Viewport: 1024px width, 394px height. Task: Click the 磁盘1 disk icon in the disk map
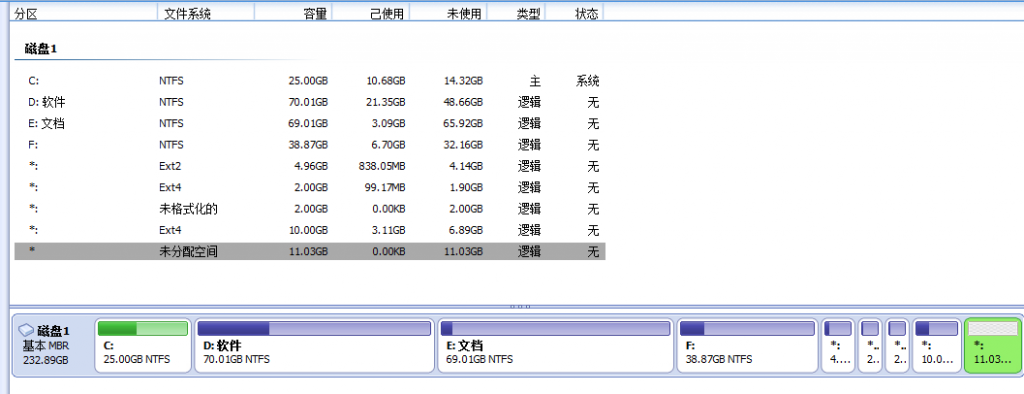pos(27,330)
